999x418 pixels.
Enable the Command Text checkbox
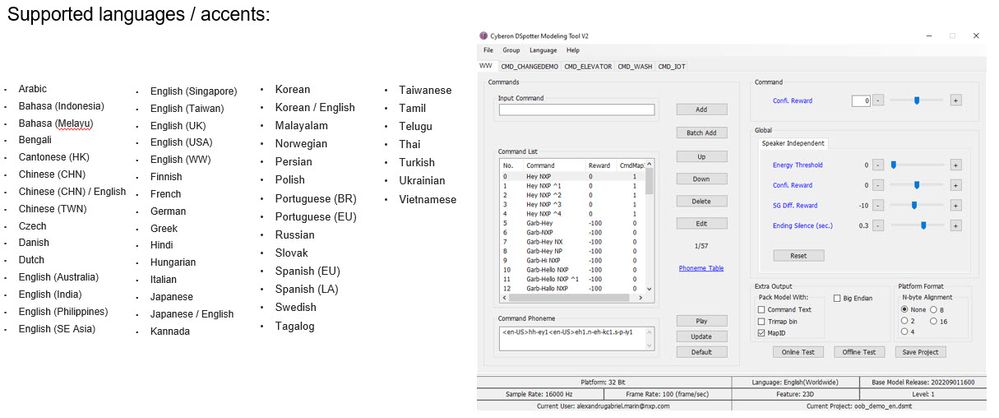761,310
